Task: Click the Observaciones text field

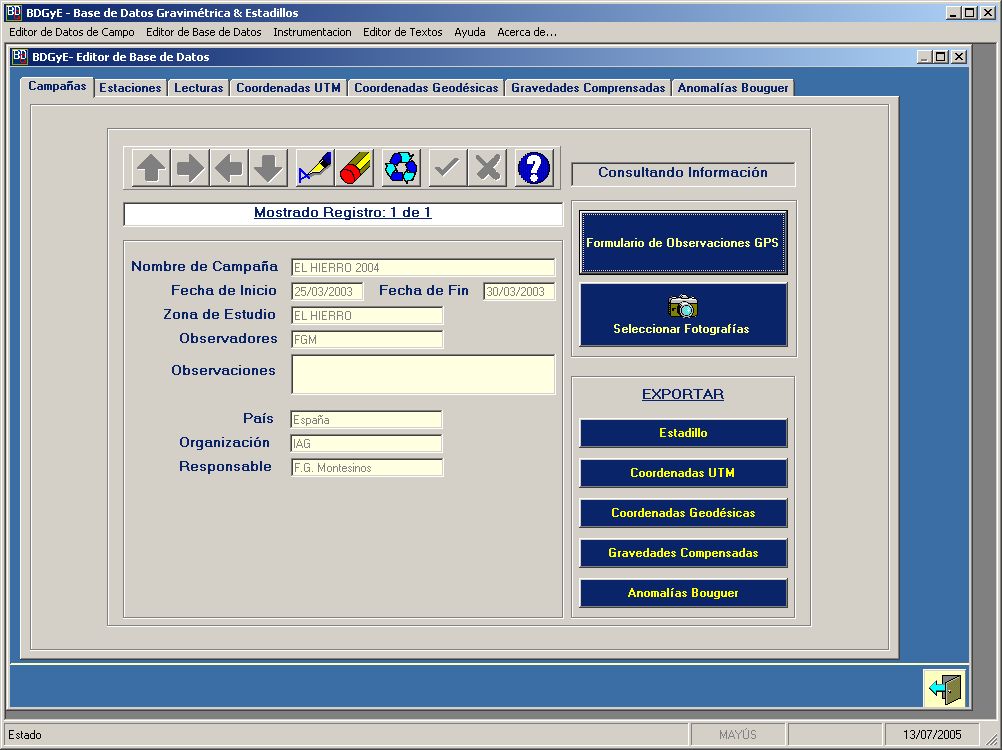Action: (x=423, y=375)
